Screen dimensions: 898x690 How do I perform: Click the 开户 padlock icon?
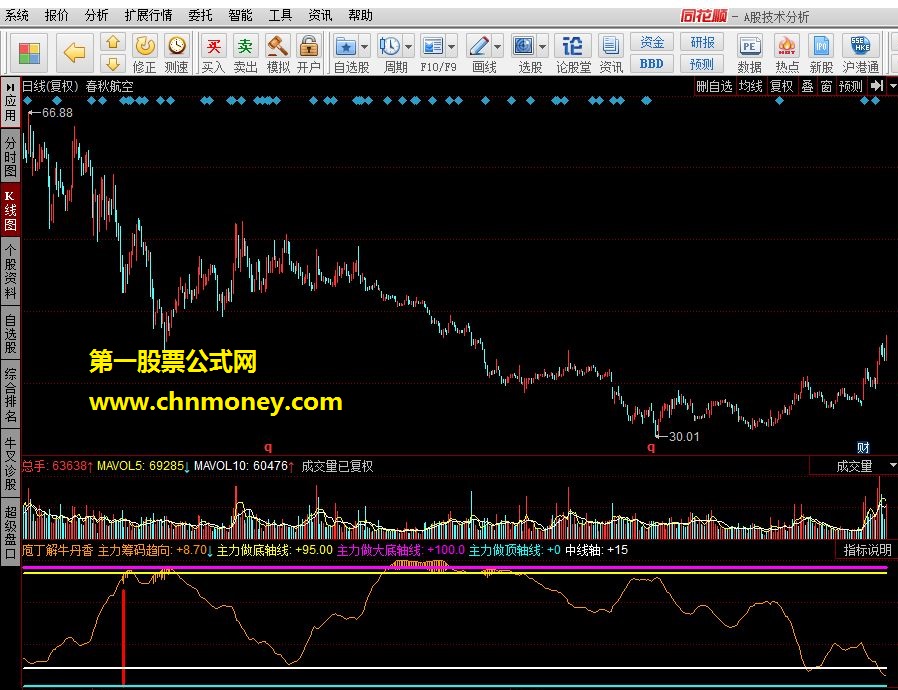point(309,46)
